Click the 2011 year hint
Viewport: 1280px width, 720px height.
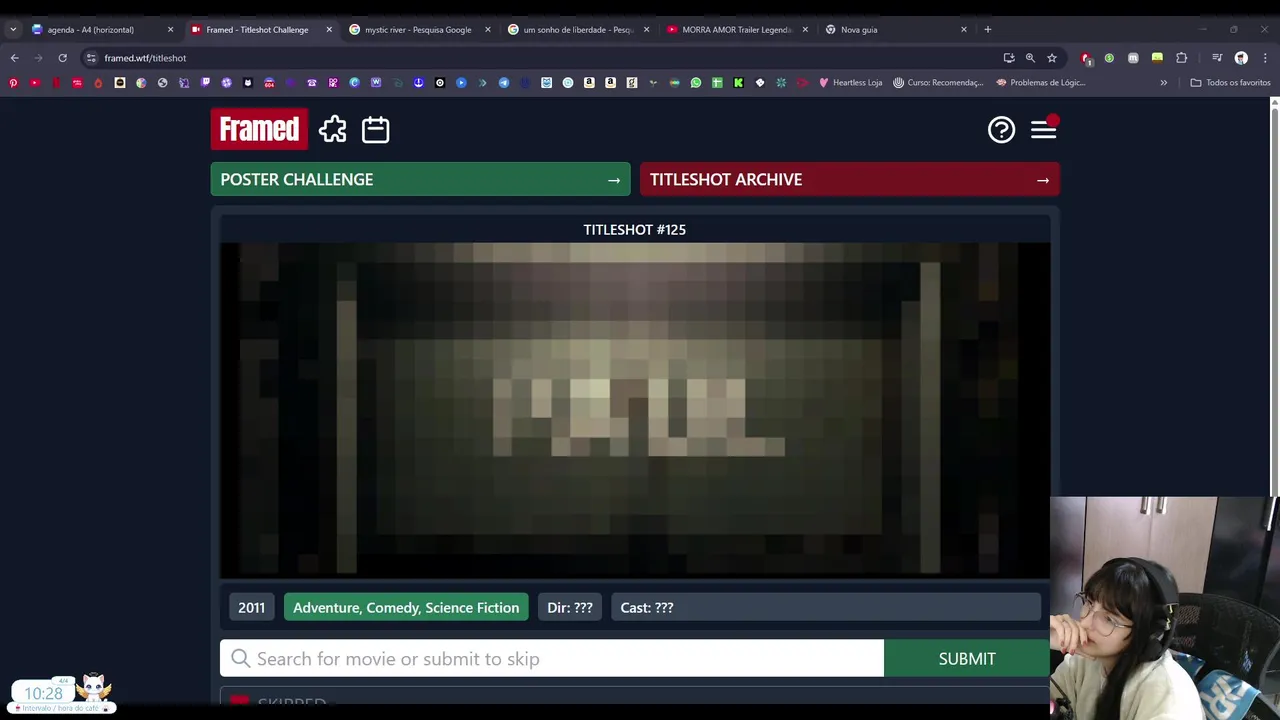point(251,607)
